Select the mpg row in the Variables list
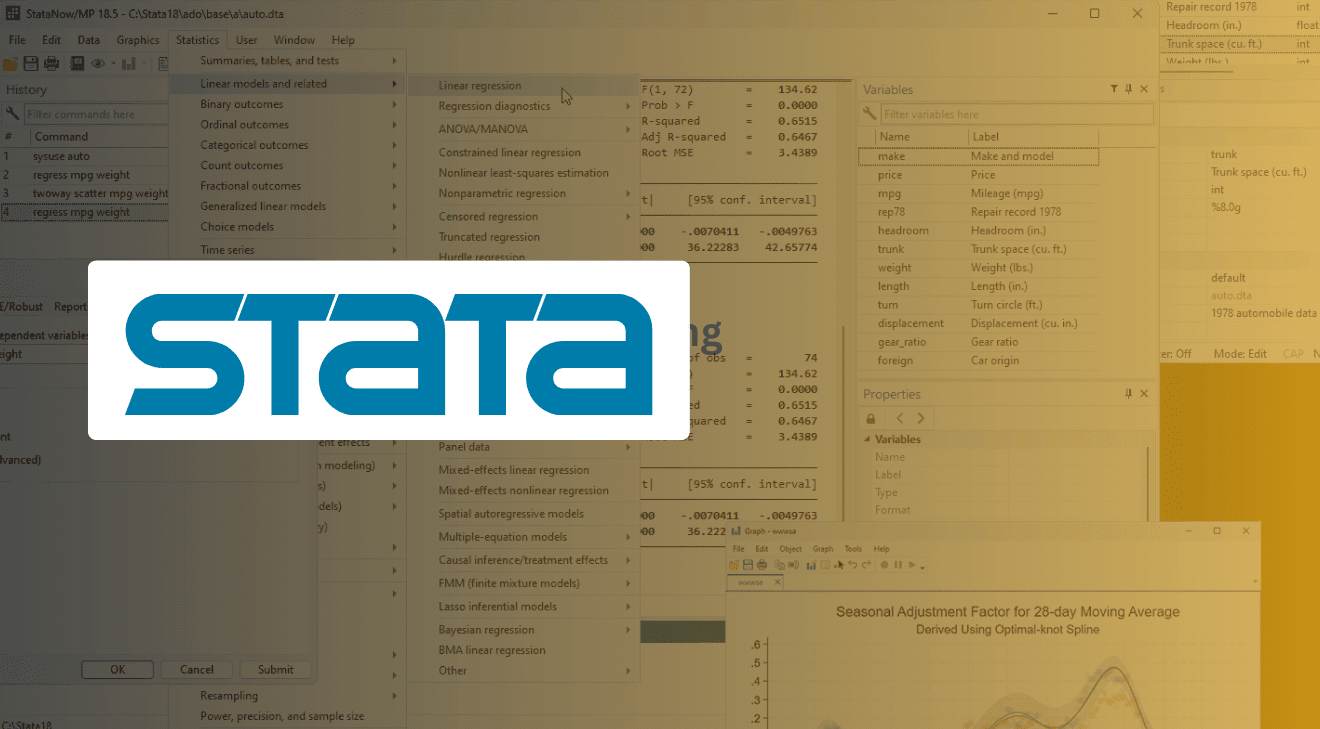 pyautogui.click(x=978, y=193)
